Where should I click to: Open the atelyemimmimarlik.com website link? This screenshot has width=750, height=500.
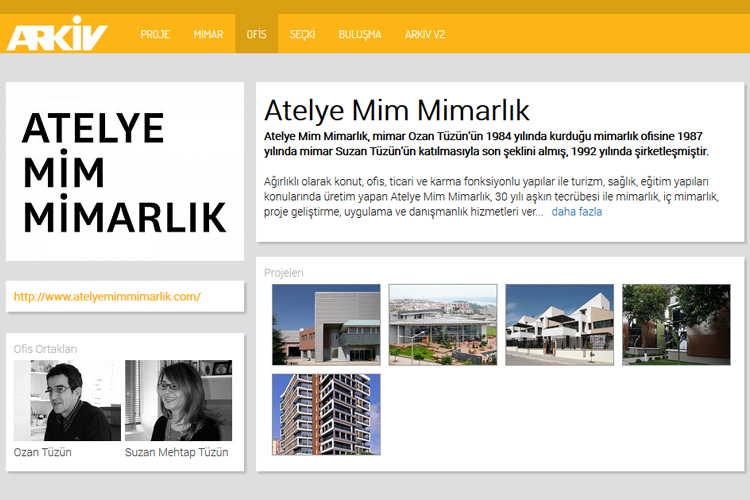coord(107,296)
